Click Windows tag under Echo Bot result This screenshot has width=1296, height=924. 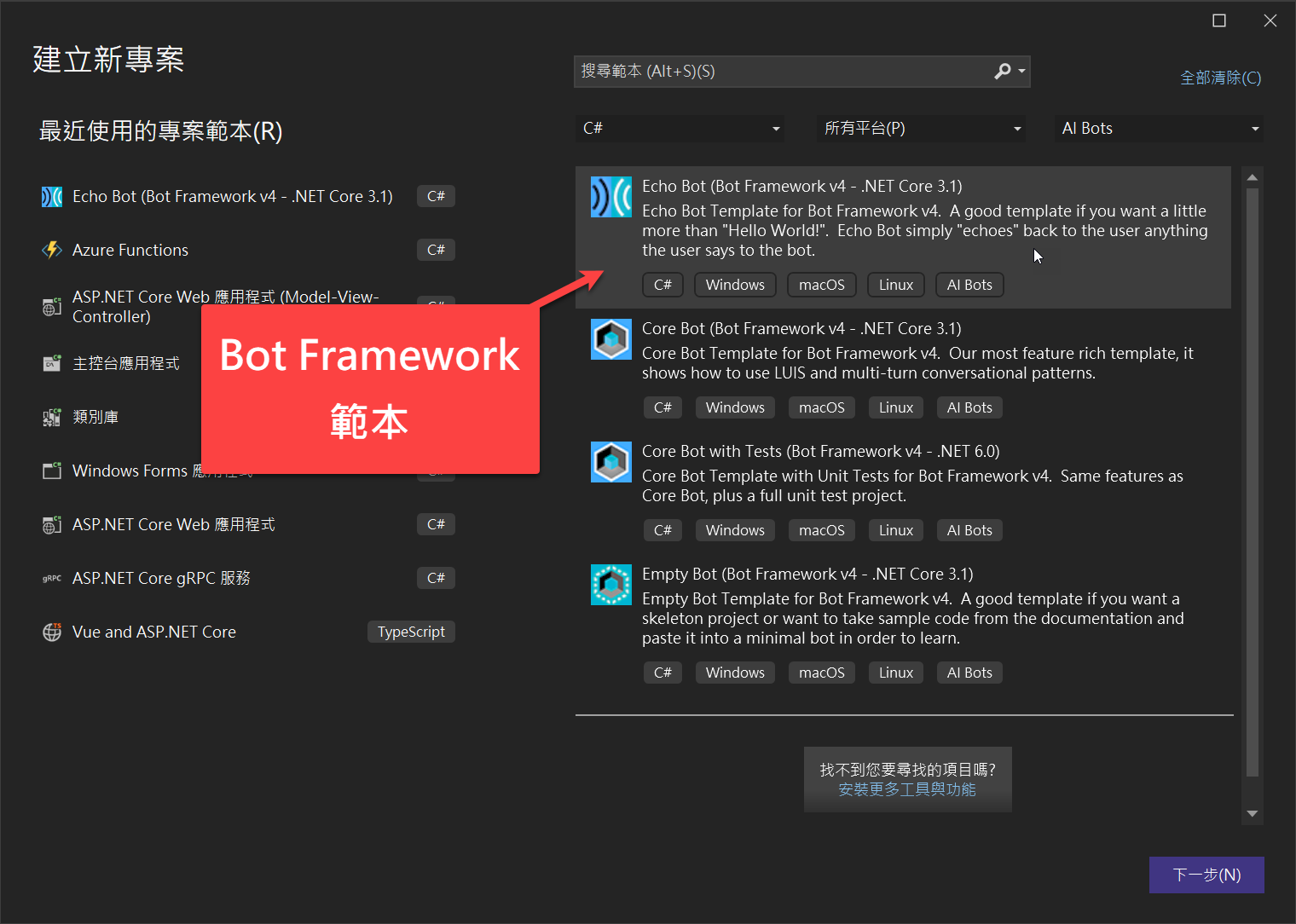(735, 286)
